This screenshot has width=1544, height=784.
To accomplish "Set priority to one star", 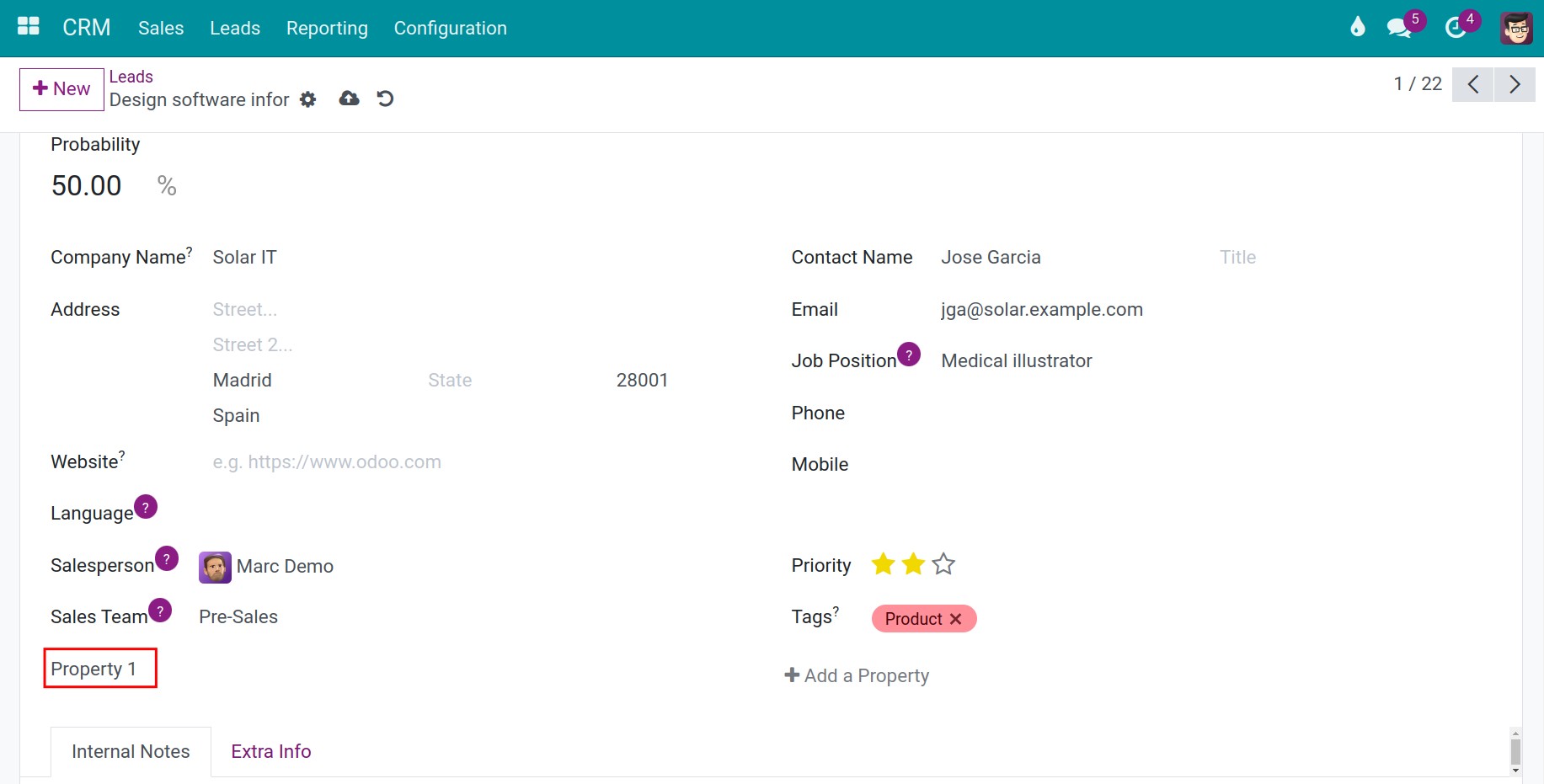I will click(x=883, y=564).
